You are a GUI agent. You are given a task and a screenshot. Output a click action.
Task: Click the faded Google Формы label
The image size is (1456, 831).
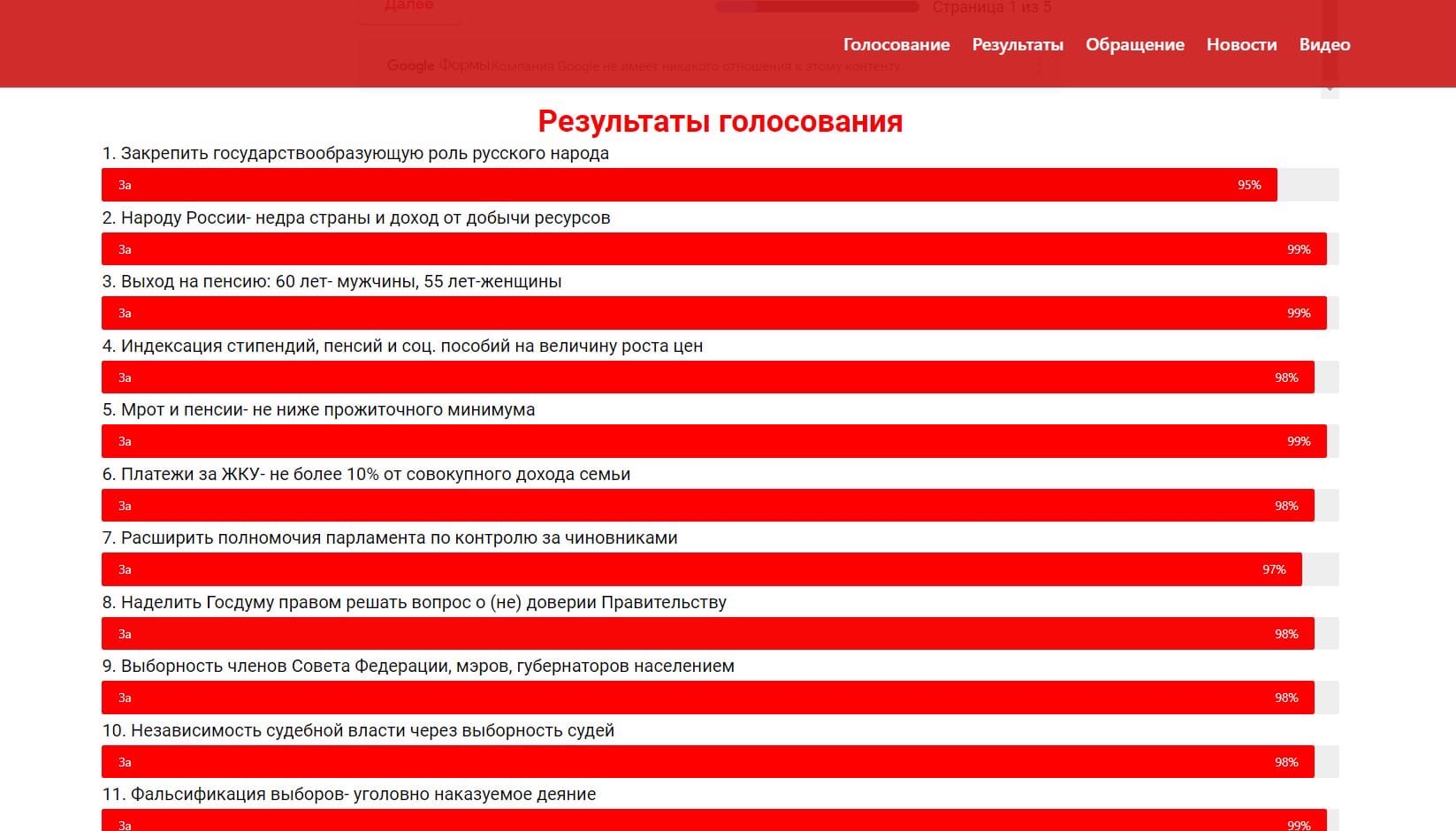tap(438, 65)
